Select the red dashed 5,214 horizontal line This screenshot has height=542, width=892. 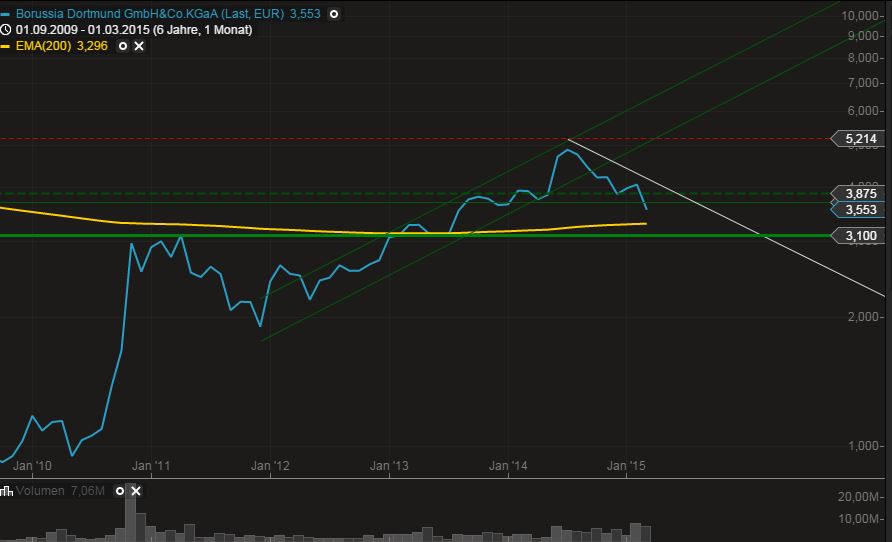[x=415, y=139]
